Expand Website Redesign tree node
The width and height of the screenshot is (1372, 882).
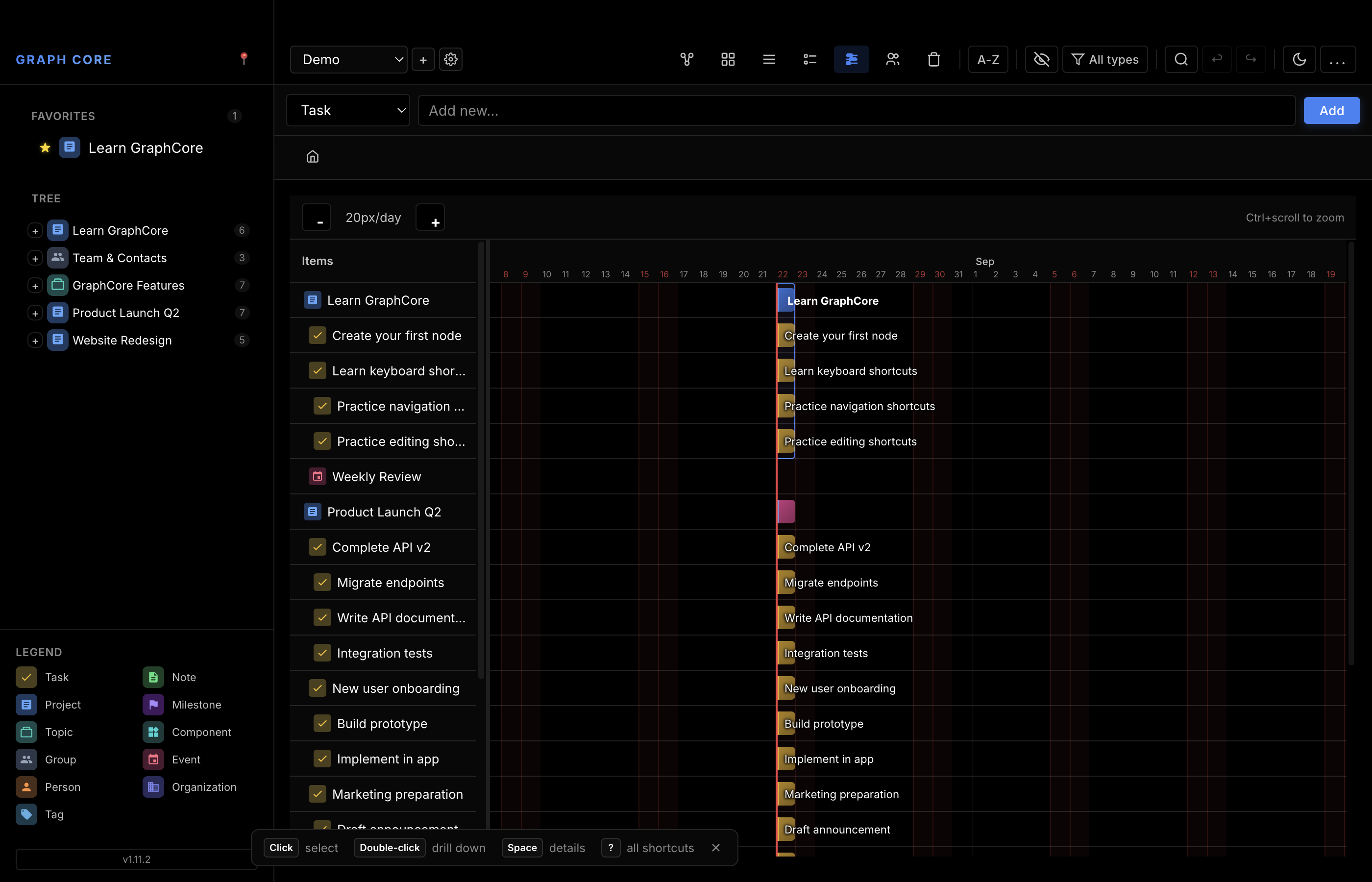[35, 341]
